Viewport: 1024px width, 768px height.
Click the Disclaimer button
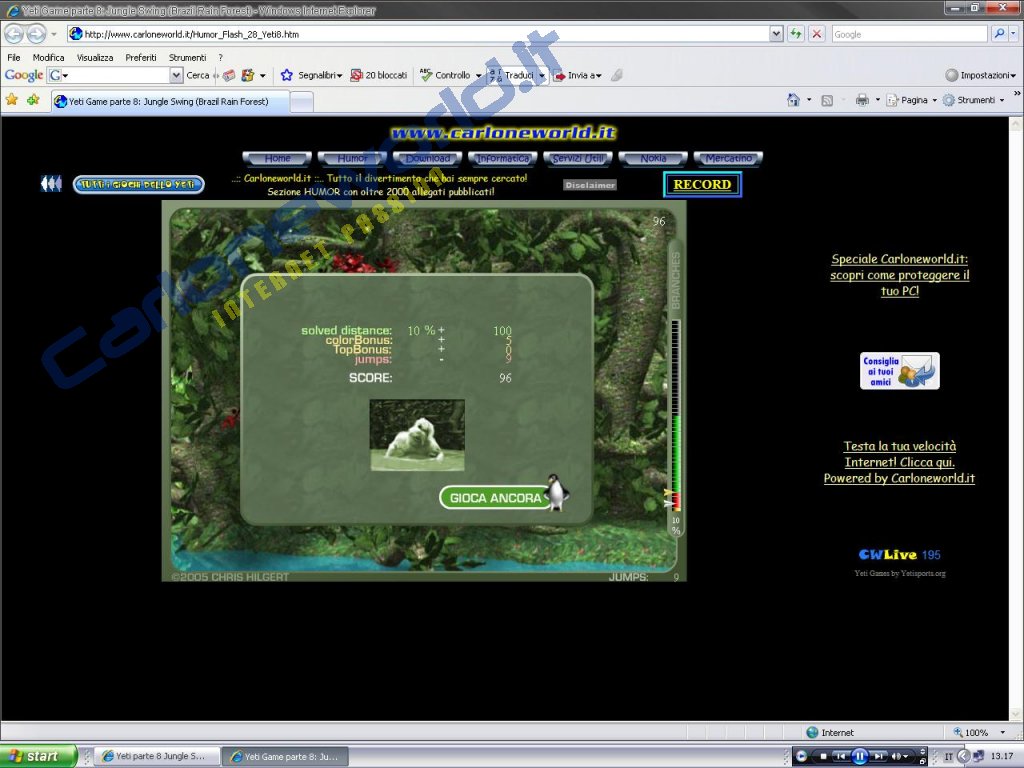pyautogui.click(x=590, y=185)
